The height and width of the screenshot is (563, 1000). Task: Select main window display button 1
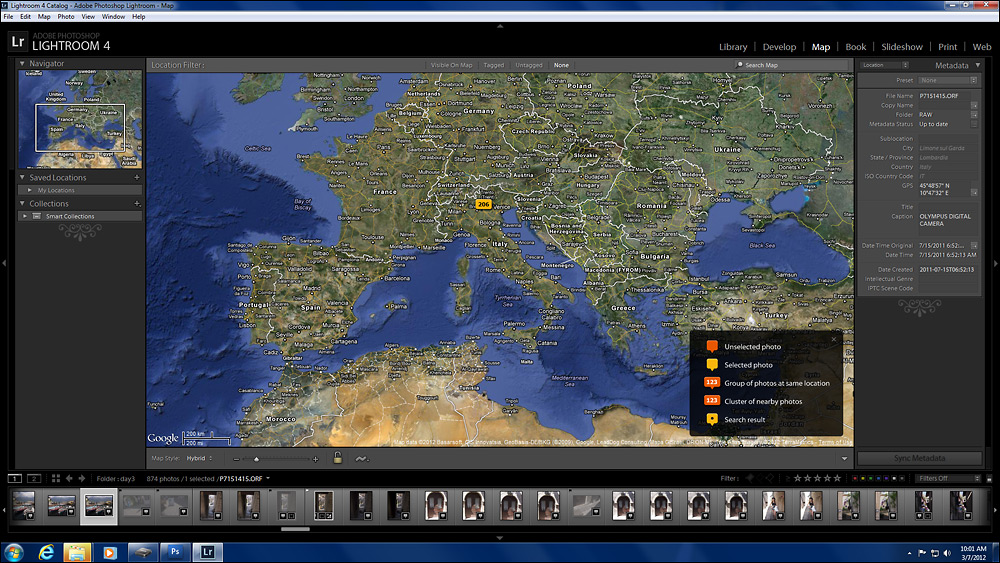click(15, 478)
